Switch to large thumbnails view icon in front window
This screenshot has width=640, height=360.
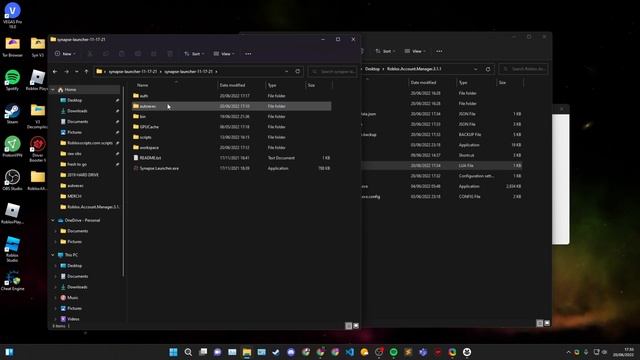pos(356,326)
